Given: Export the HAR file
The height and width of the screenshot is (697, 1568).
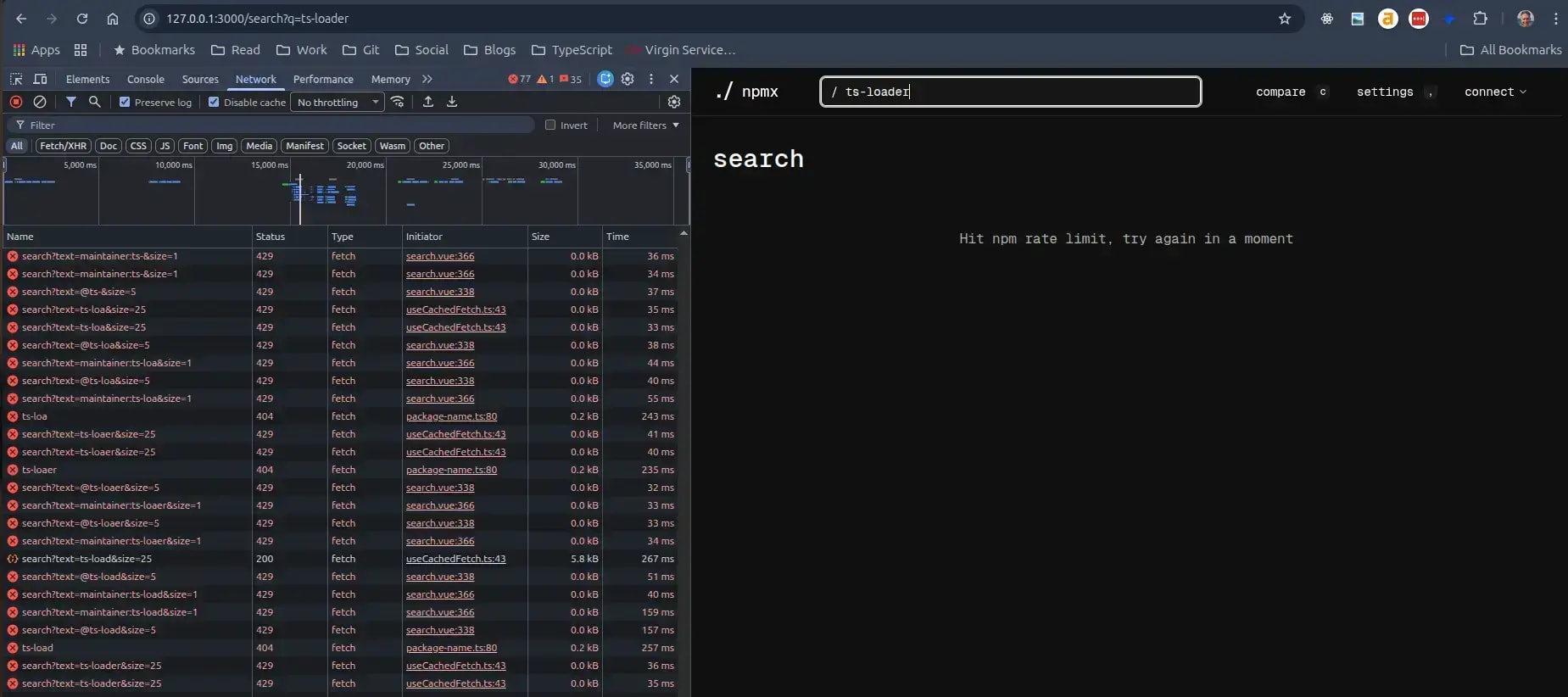Looking at the screenshot, I should pos(452,102).
